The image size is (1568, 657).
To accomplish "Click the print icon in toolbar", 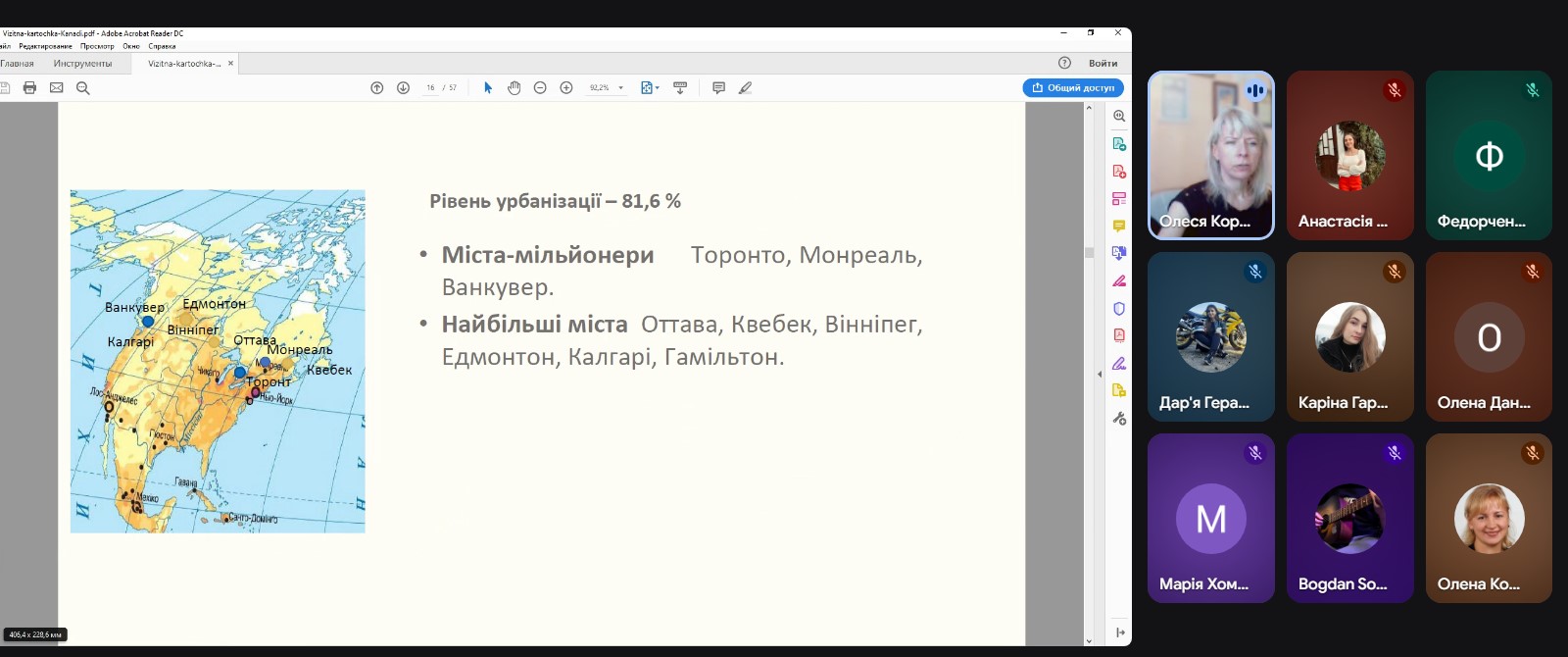I will [29, 88].
